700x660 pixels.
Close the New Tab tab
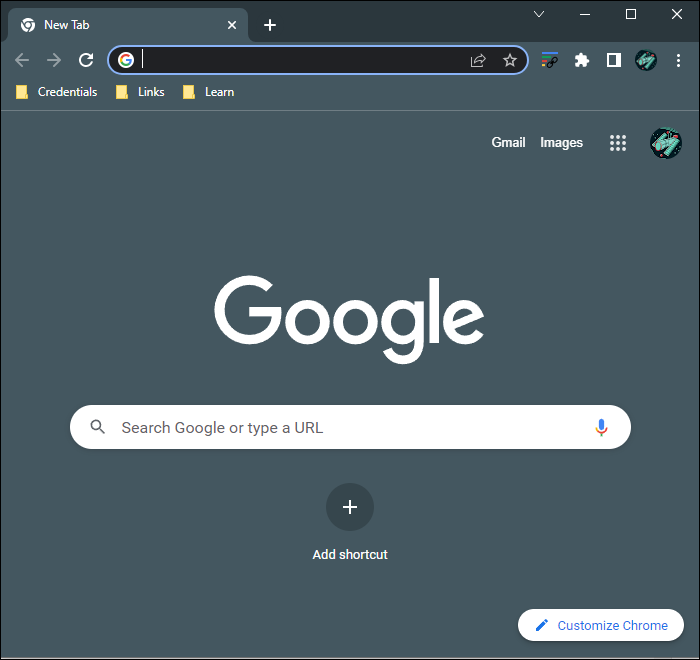click(x=232, y=25)
